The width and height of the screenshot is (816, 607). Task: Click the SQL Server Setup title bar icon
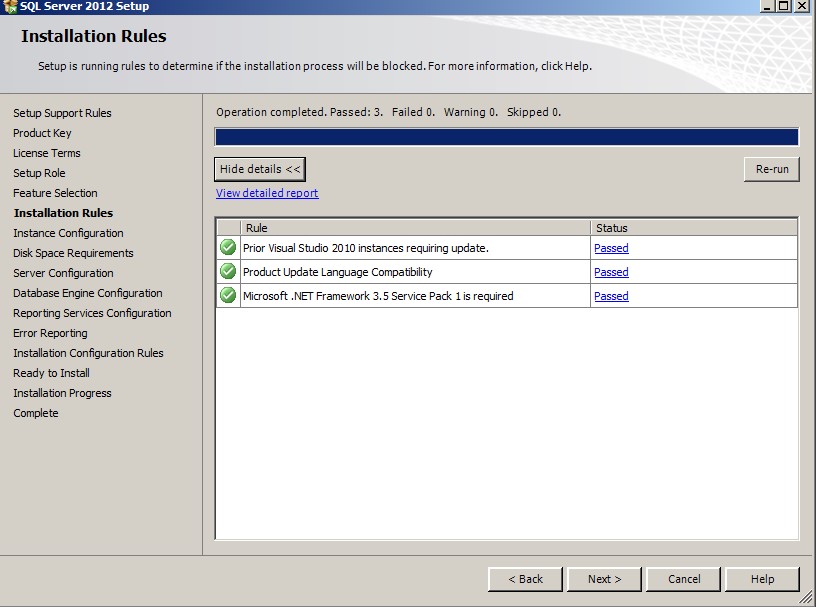click(9, 6)
